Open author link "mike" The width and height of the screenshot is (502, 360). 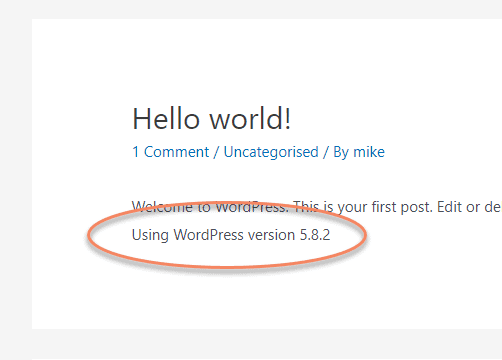tap(369, 152)
